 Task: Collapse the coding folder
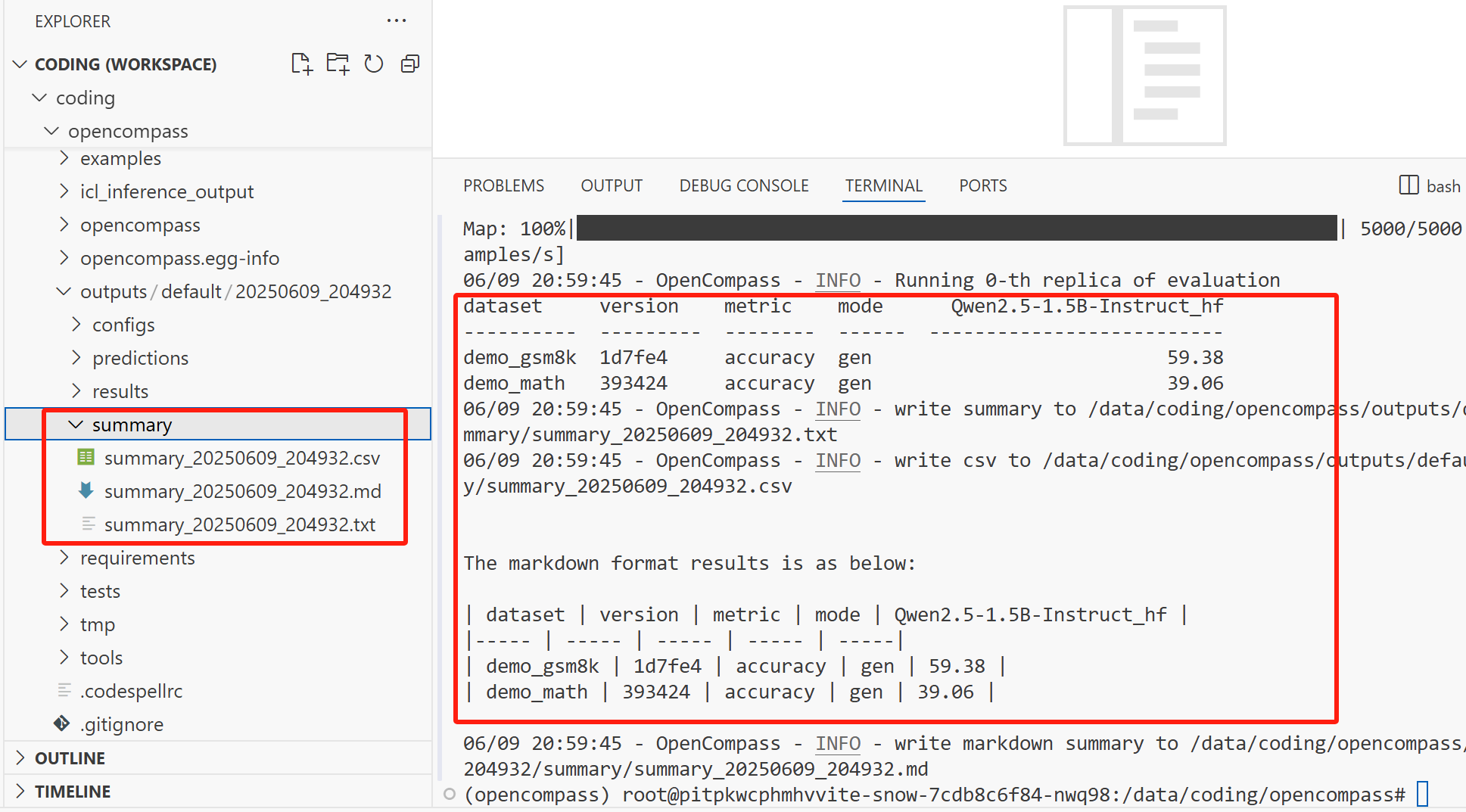[39, 98]
